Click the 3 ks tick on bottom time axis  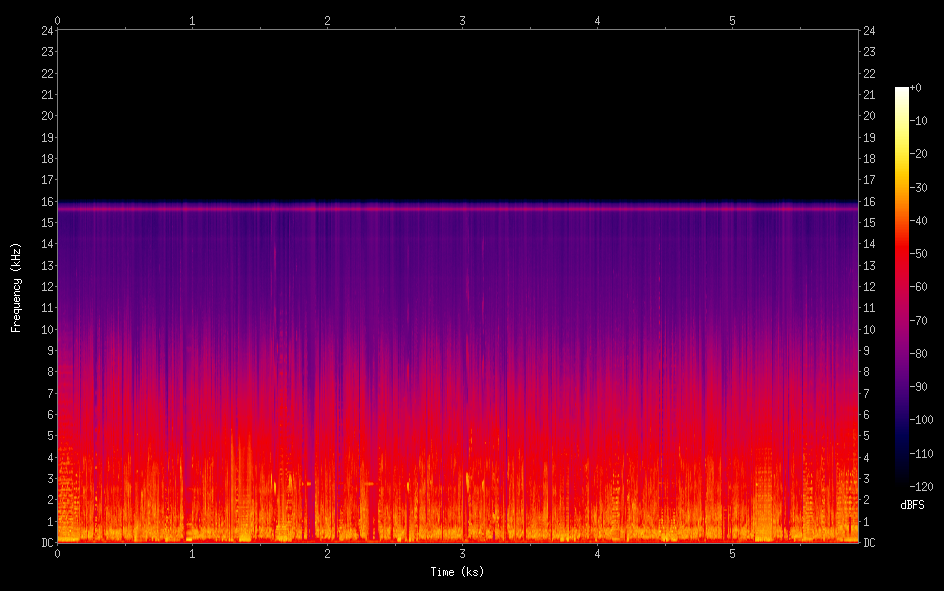462,553
